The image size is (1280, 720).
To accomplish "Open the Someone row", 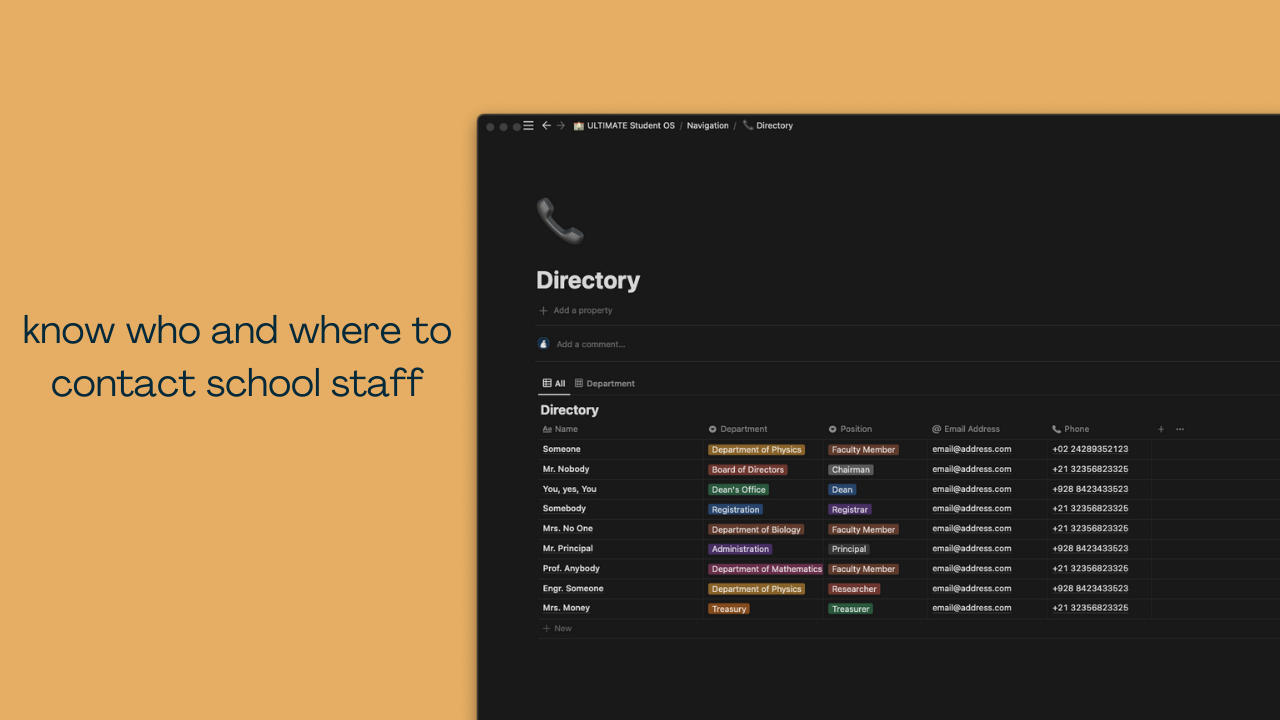I will pyautogui.click(x=562, y=450).
